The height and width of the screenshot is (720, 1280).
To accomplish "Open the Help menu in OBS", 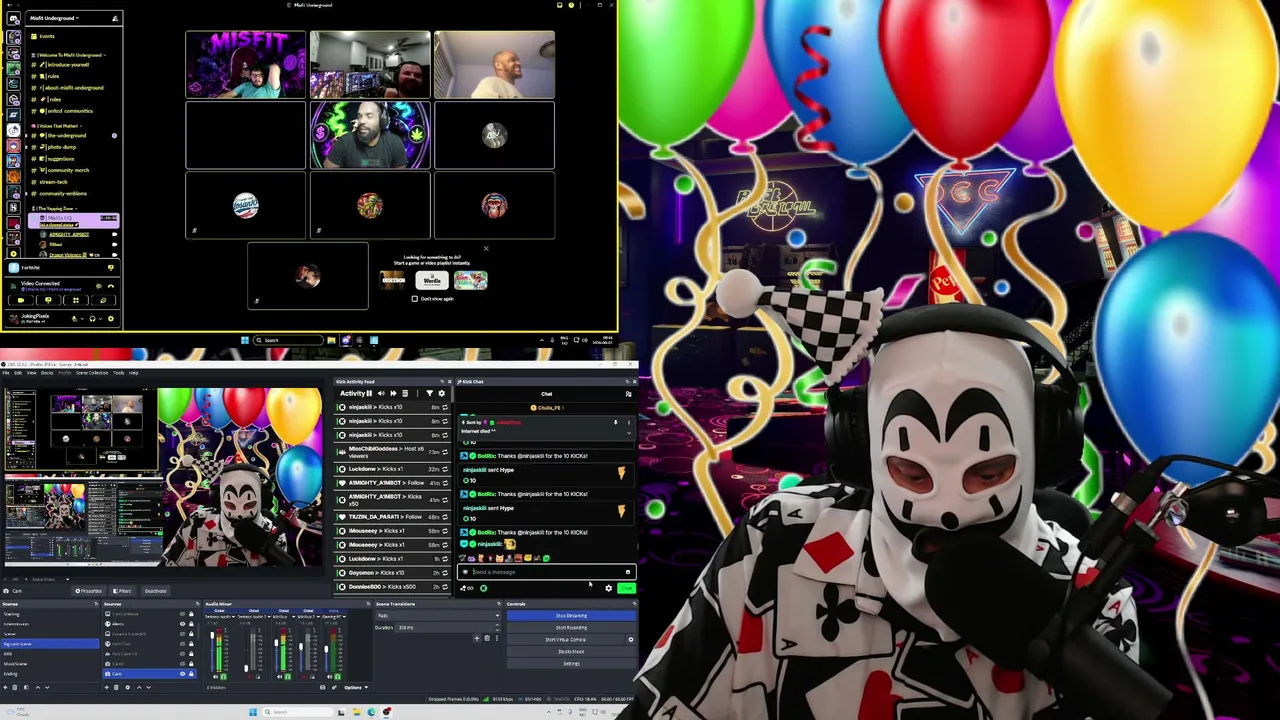I will pos(133,373).
